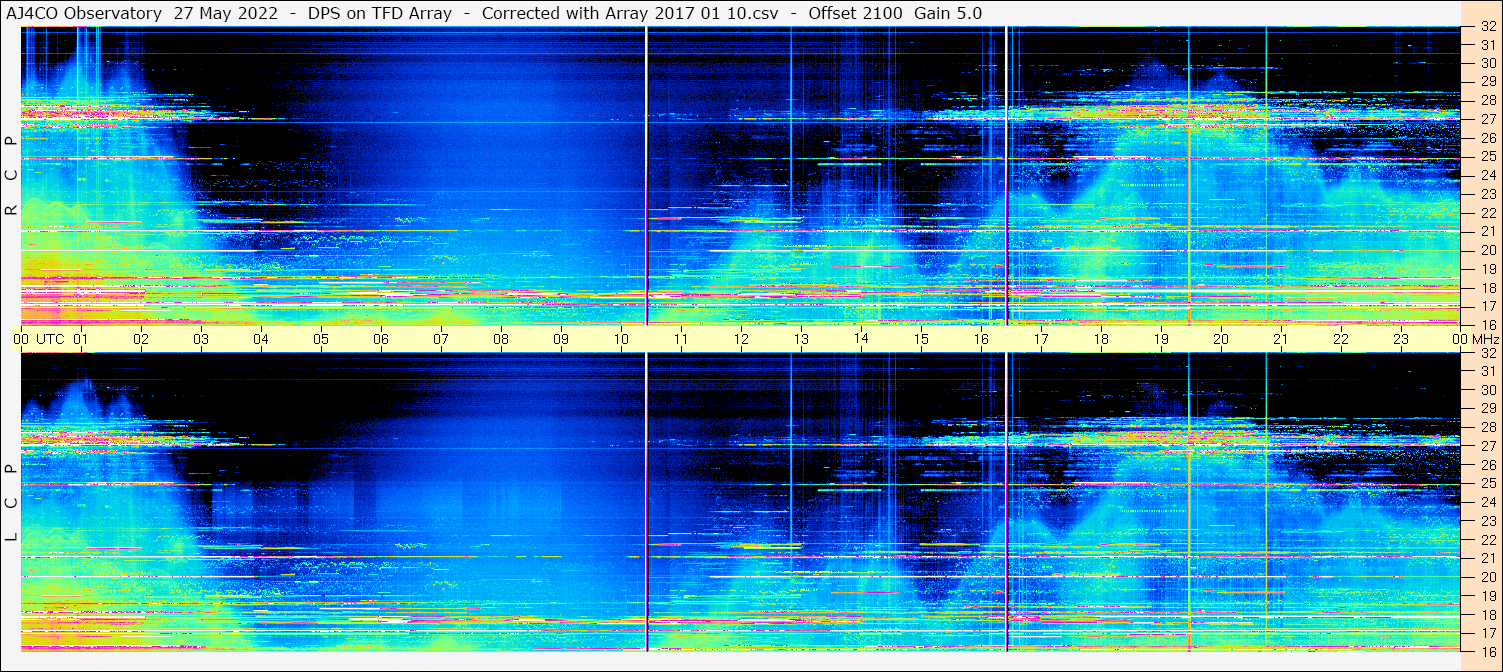Click the 23 hour time label
Viewport: 1503px width, 672px height.
click(1401, 339)
